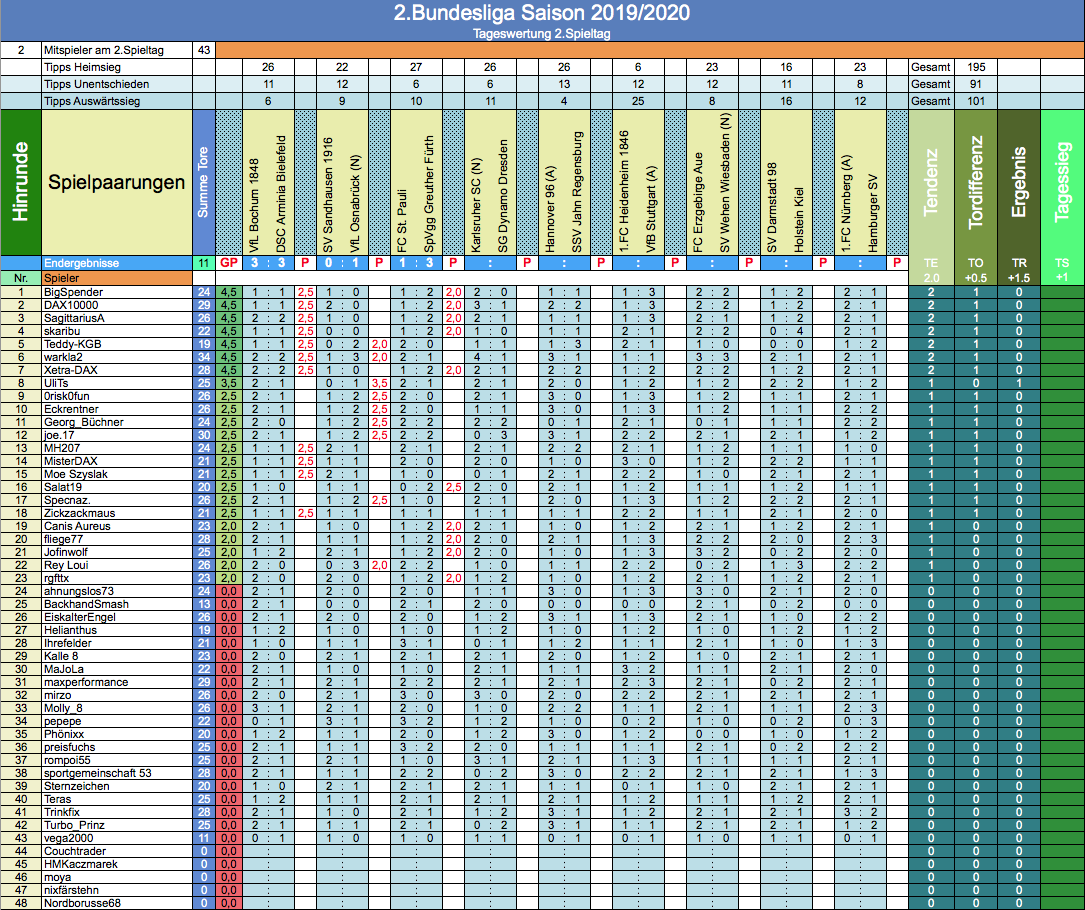
Task: Select the bright green "Tagessieg" column header
Action: coord(1062,182)
